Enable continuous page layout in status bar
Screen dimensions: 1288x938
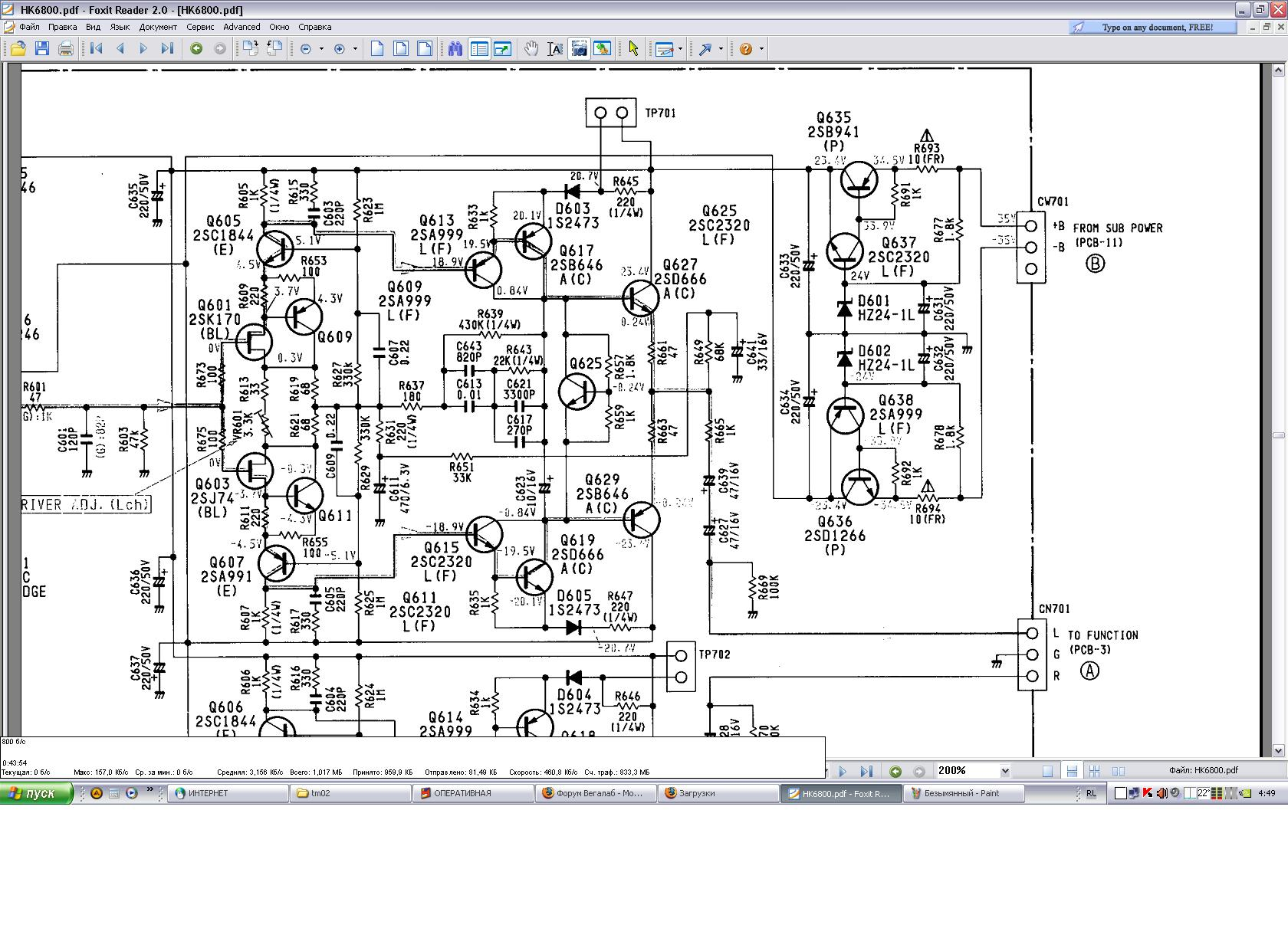tap(1072, 771)
